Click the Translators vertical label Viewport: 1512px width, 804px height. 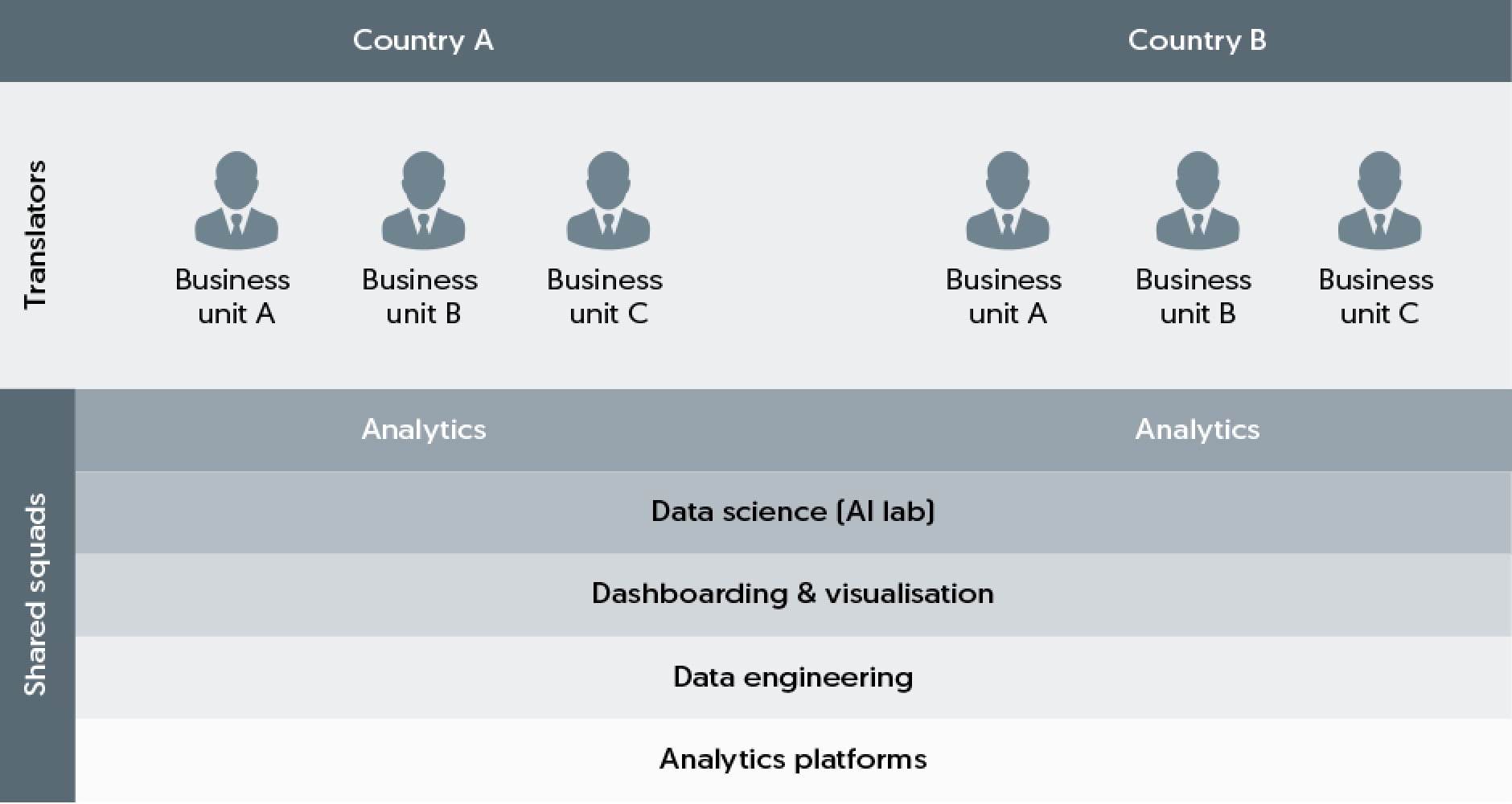(35, 234)
